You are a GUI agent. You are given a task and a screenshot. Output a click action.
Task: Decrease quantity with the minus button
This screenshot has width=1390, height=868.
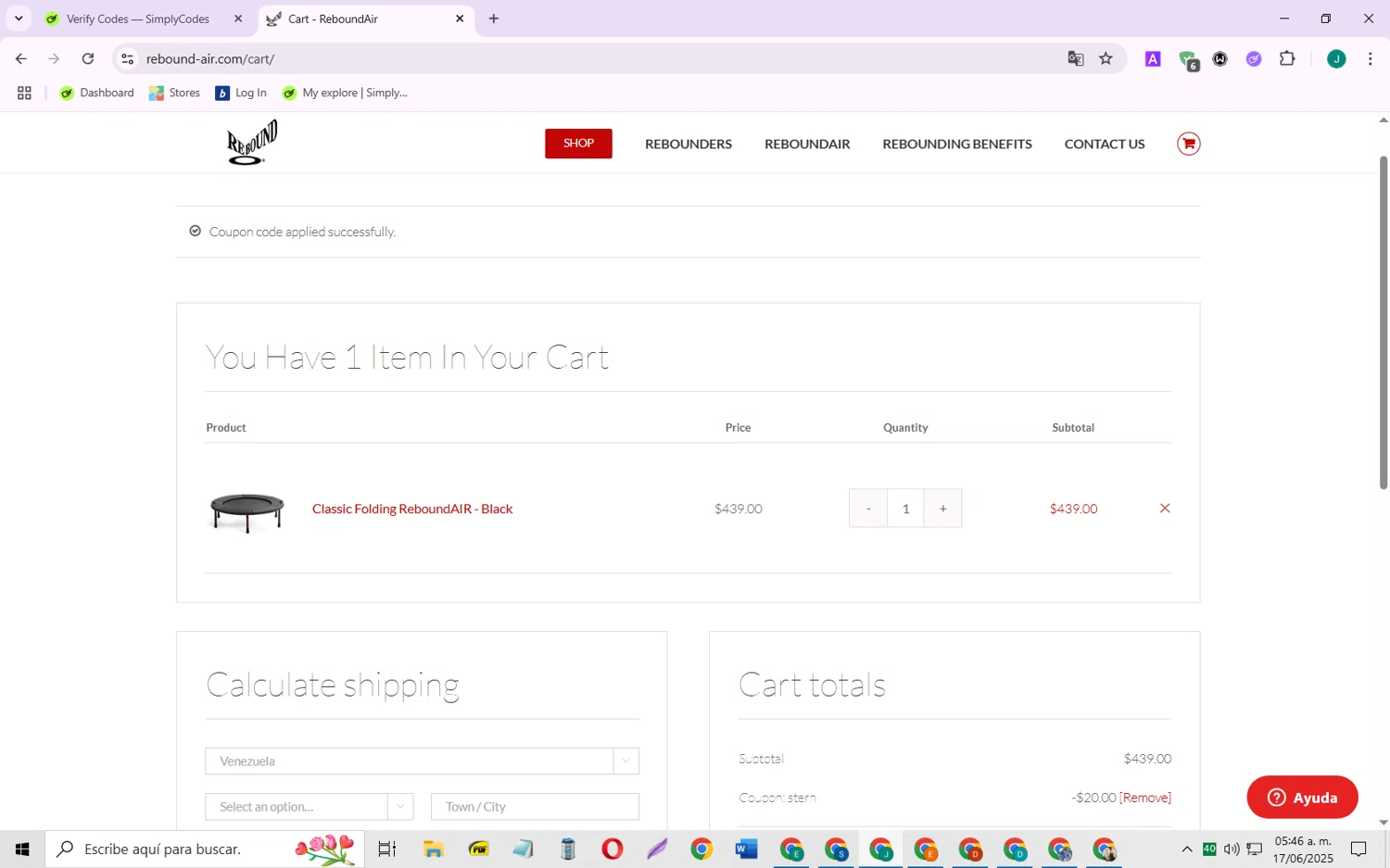pos(868,509)
